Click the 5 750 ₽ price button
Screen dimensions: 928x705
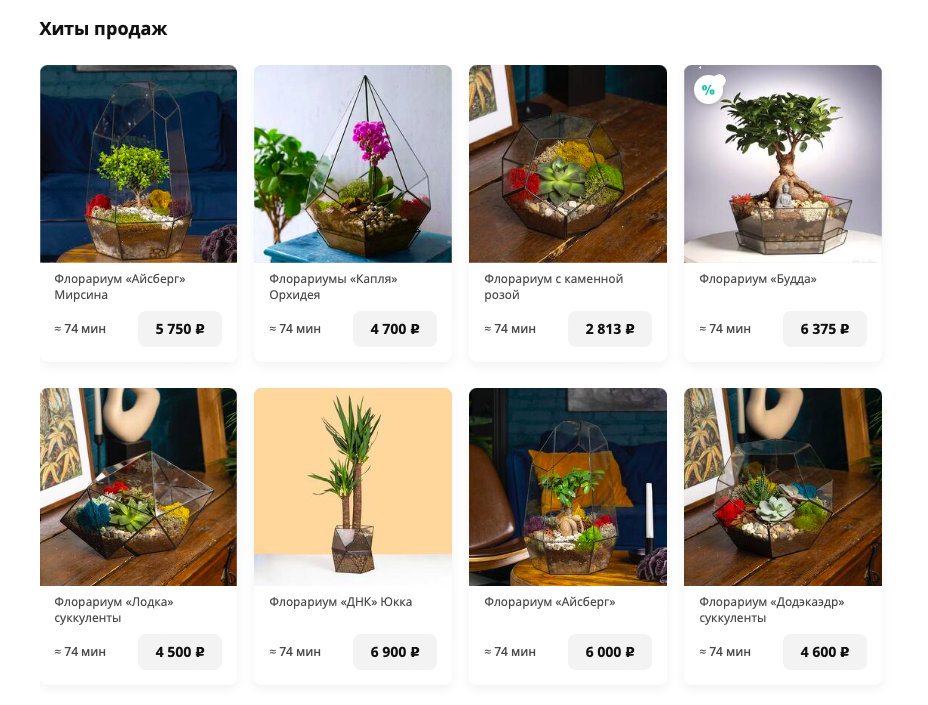[x=180, y=329]
